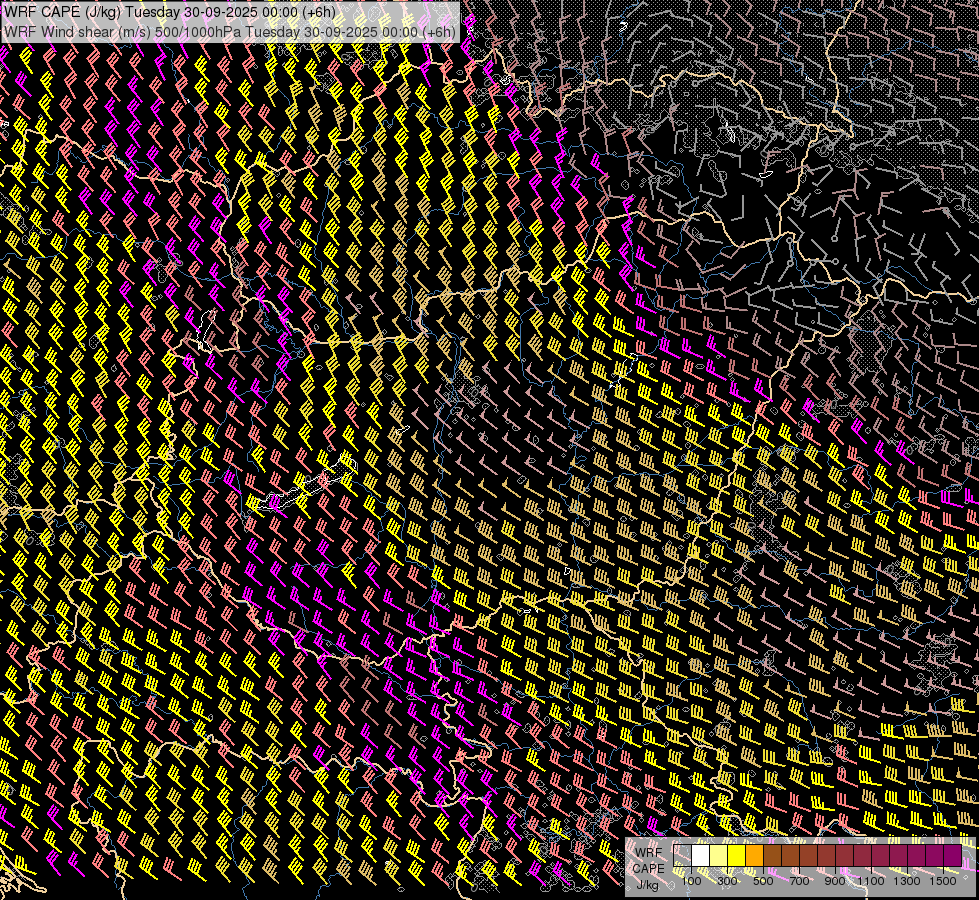Image resolution: width=979 pixels, height=900 pixels.
Task: Click the white swatch in the CAPE legend
Action: point(701,856)
